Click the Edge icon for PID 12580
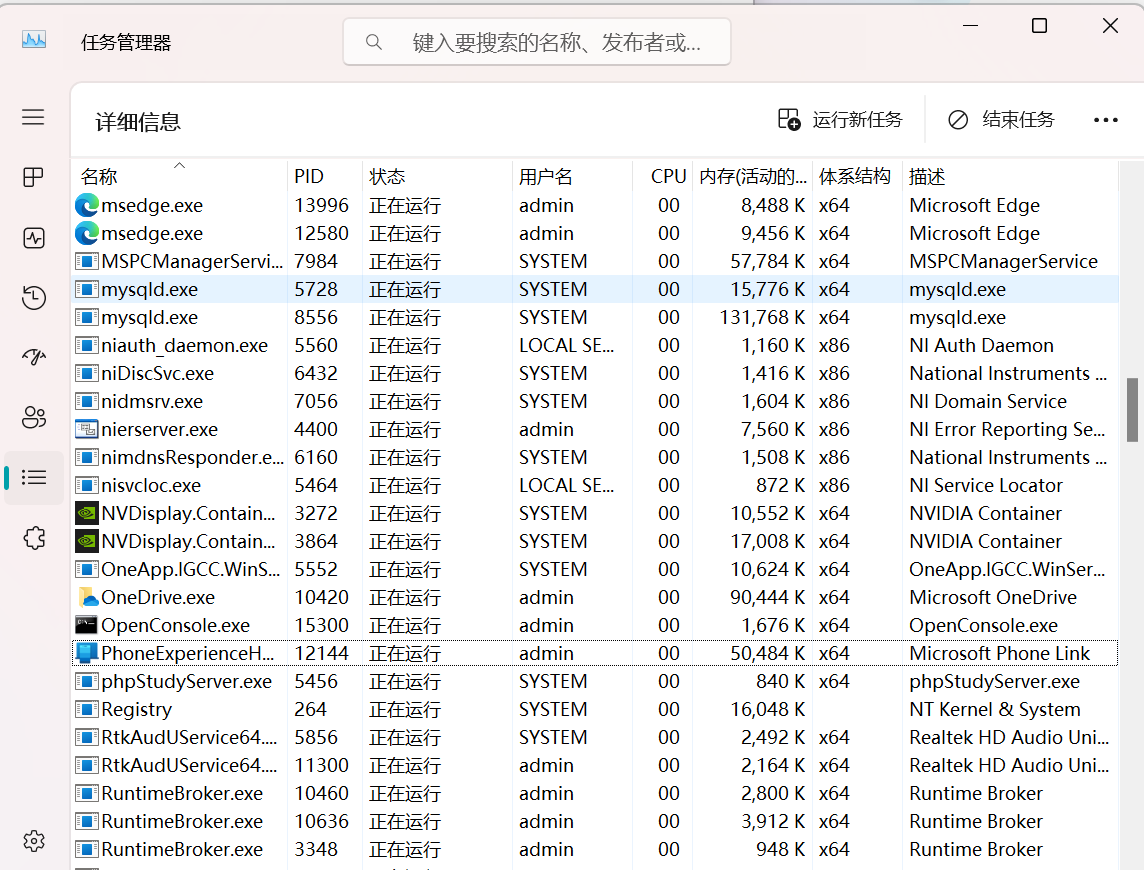 click(x=87, y=234)
